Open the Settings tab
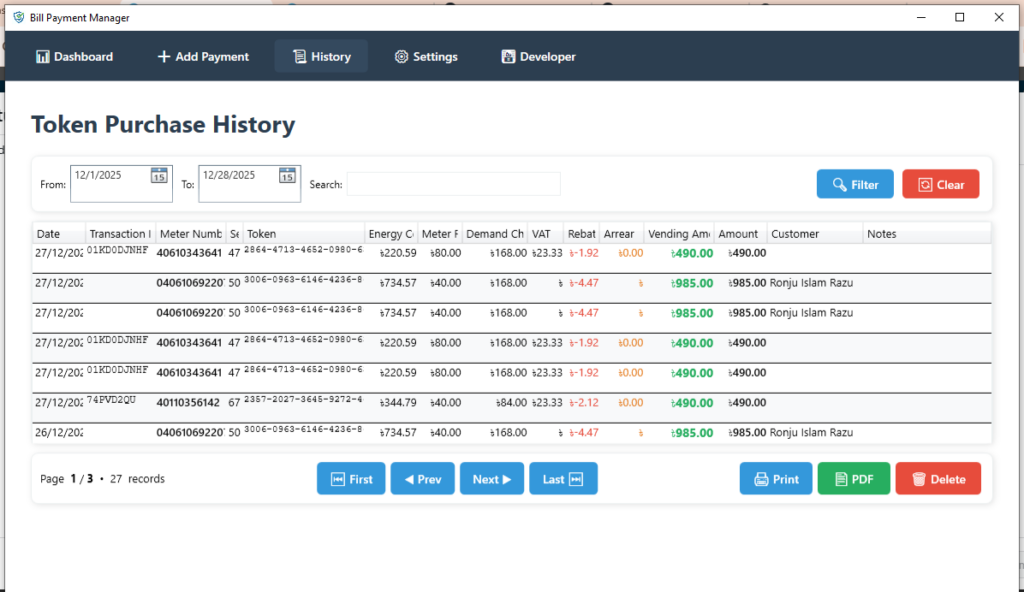 426,57
